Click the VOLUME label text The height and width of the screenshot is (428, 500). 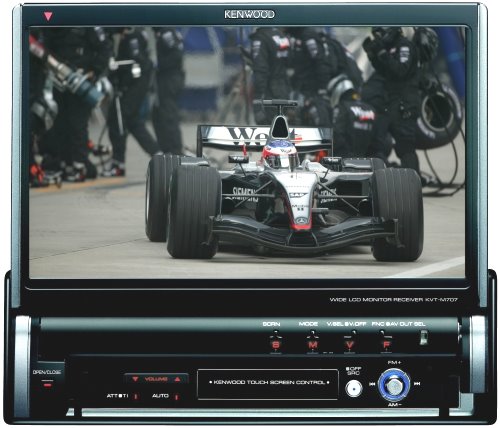tap(156, 379)
